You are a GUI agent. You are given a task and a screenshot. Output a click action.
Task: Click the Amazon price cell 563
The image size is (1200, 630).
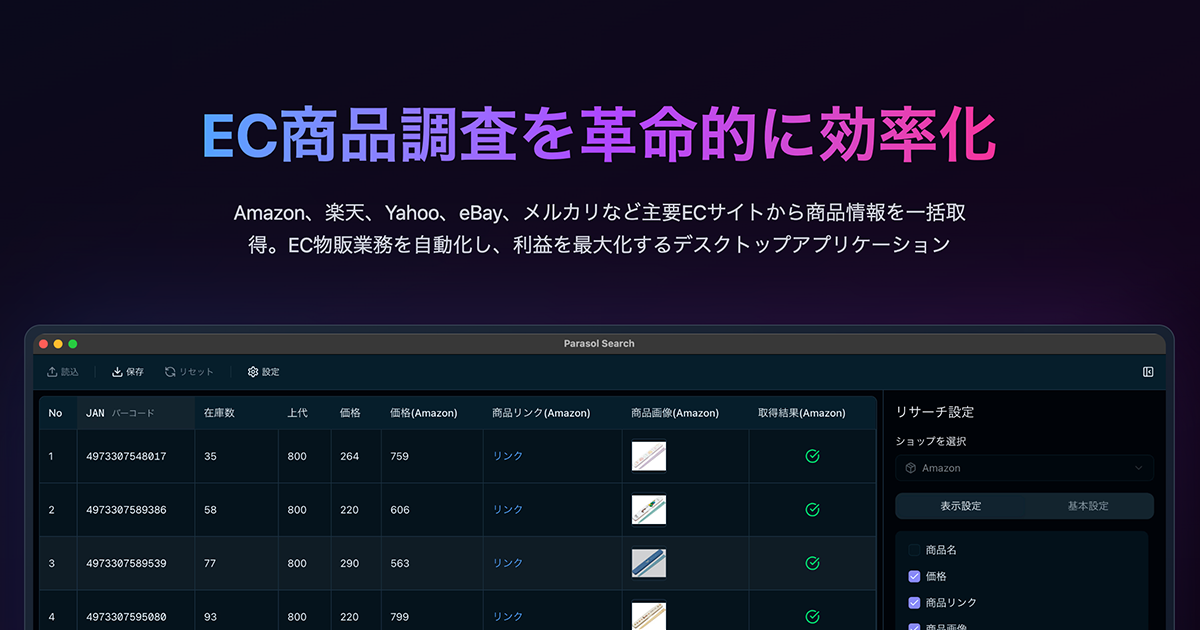432,563
